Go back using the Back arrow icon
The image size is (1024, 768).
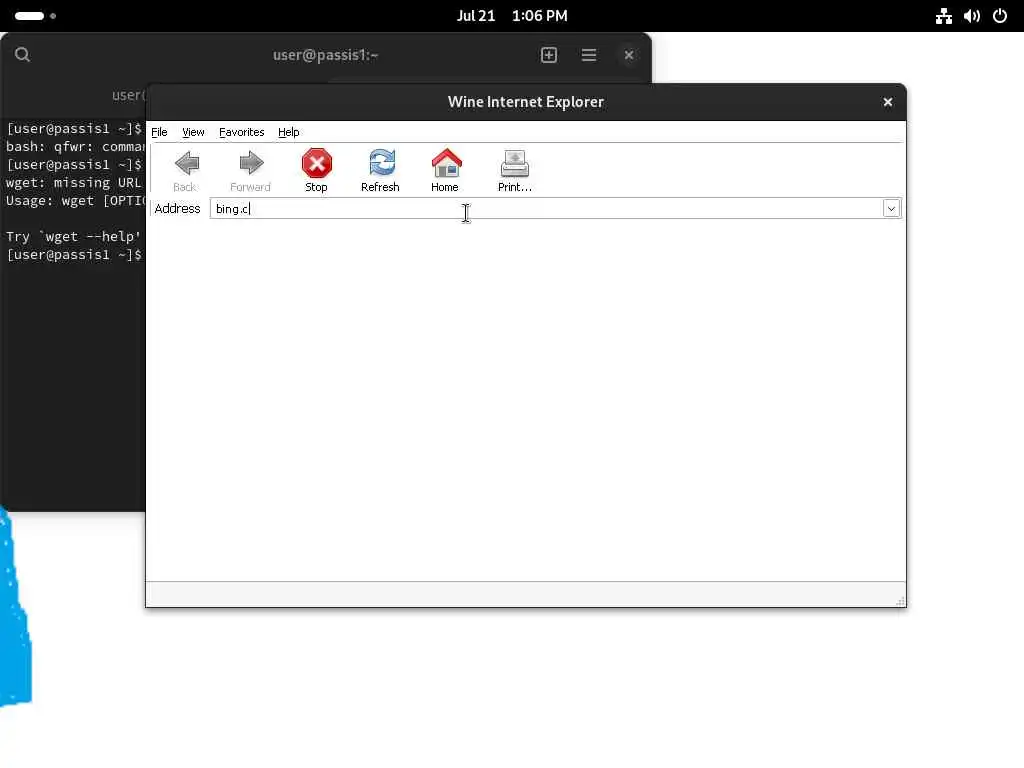186,163
